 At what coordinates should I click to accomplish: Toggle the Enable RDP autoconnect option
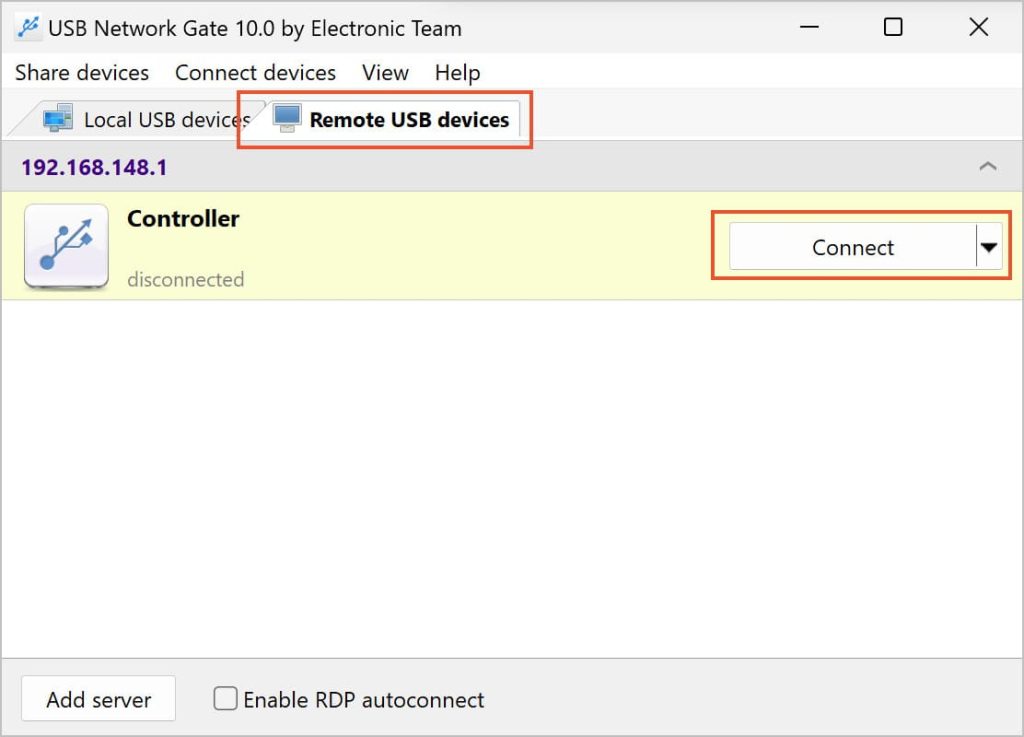tap(225, 699)
